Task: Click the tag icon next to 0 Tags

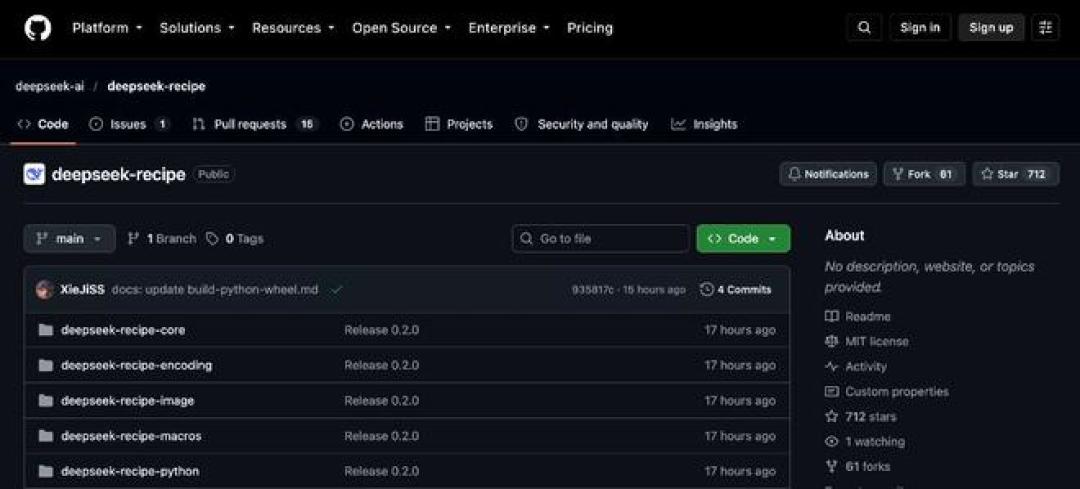Action: [x=213, y=239]
